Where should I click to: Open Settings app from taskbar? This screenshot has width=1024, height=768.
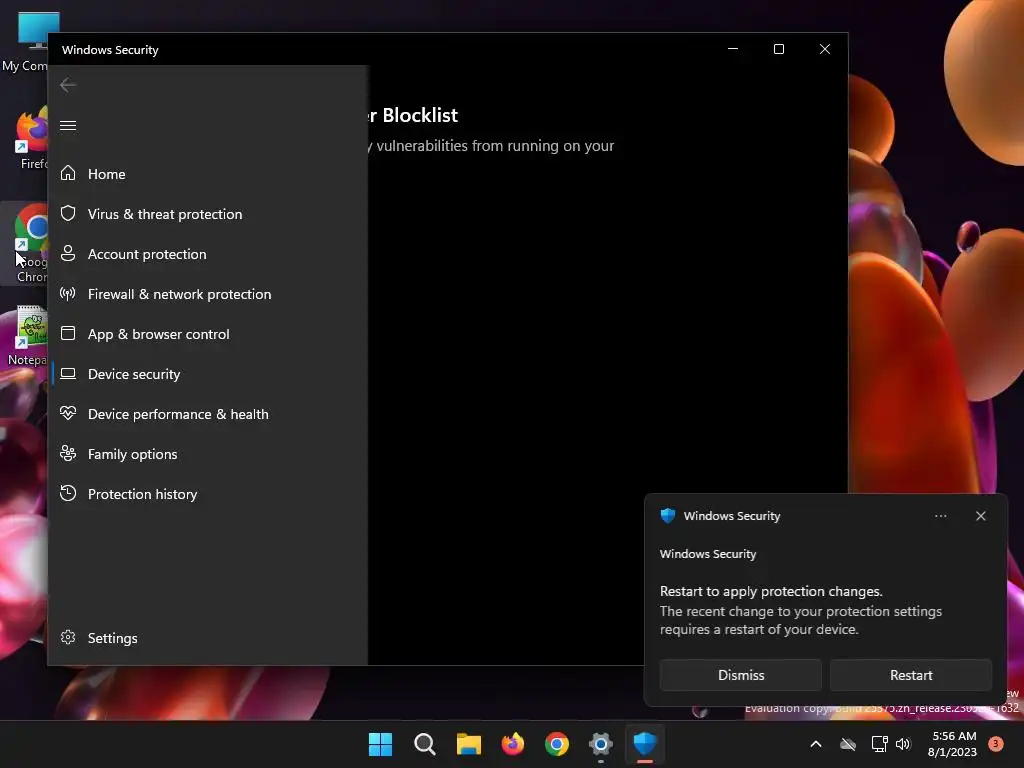pyautogui.click(x=600, y=744)
